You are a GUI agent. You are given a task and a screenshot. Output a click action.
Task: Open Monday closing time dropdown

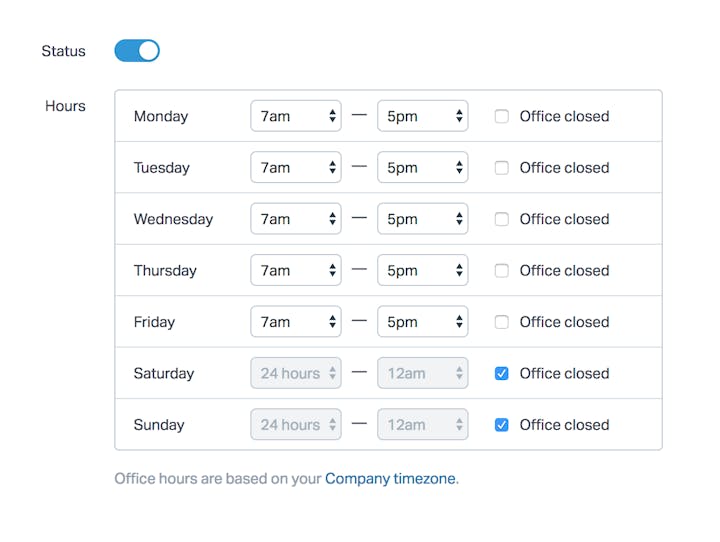(422, 116)
